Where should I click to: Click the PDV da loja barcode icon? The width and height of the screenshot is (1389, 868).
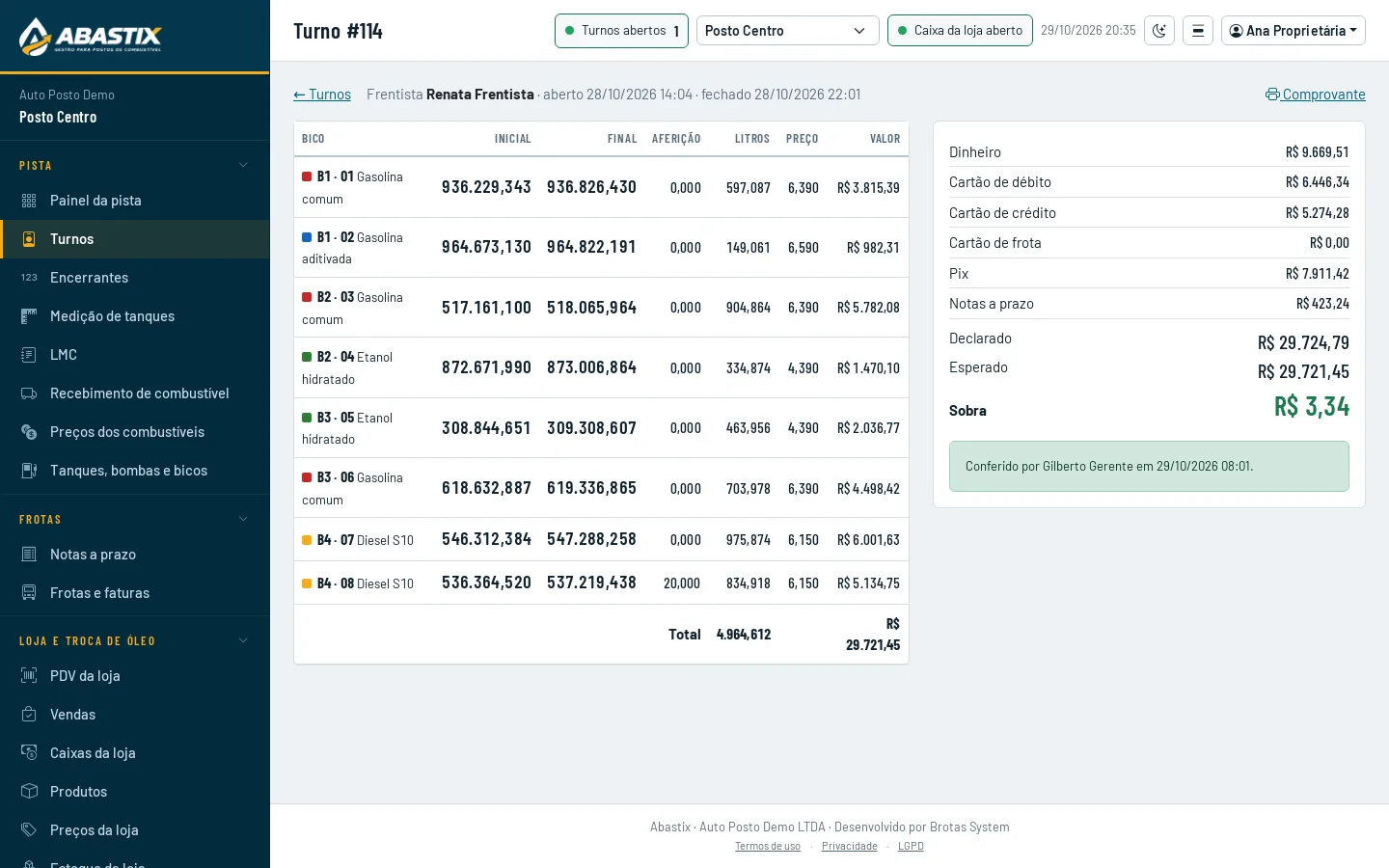pos(29,676)
